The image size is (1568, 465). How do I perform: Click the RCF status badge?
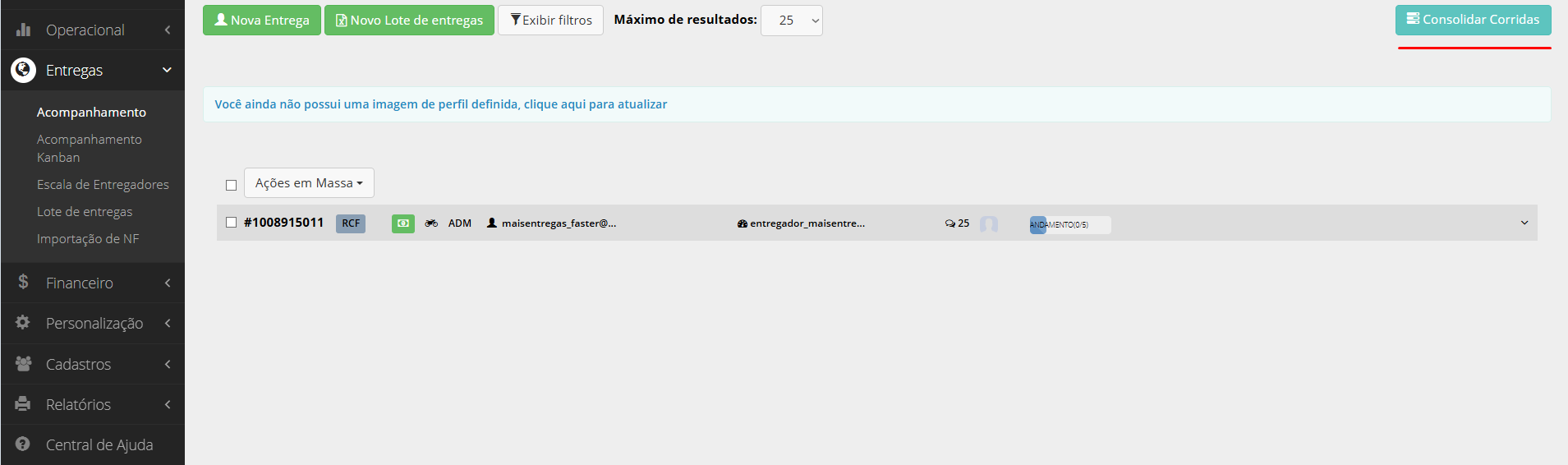(x=351, y=223)
